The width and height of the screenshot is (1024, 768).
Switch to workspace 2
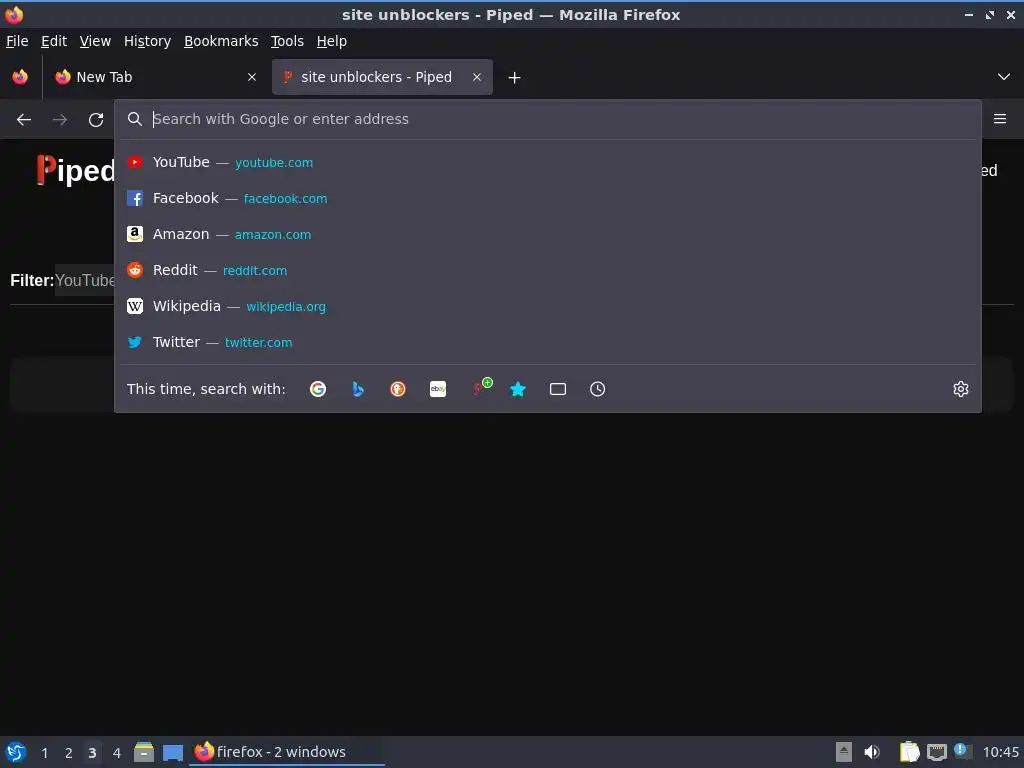[x=69, y=753]
